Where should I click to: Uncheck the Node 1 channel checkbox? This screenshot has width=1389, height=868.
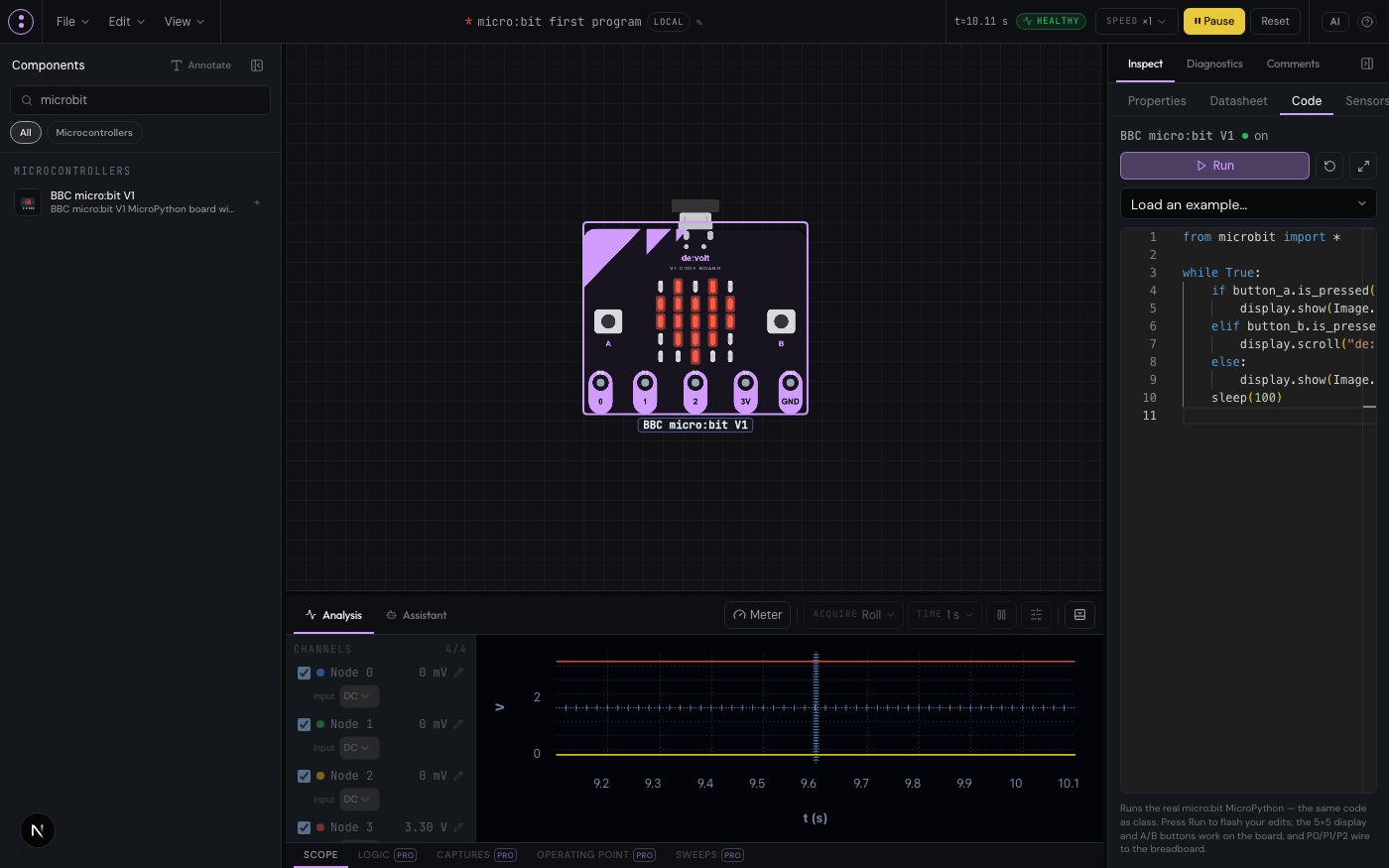(x=305, y=724)
